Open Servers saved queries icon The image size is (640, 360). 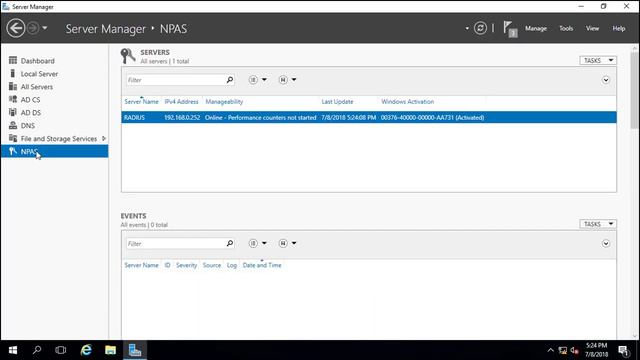(283, 80)
